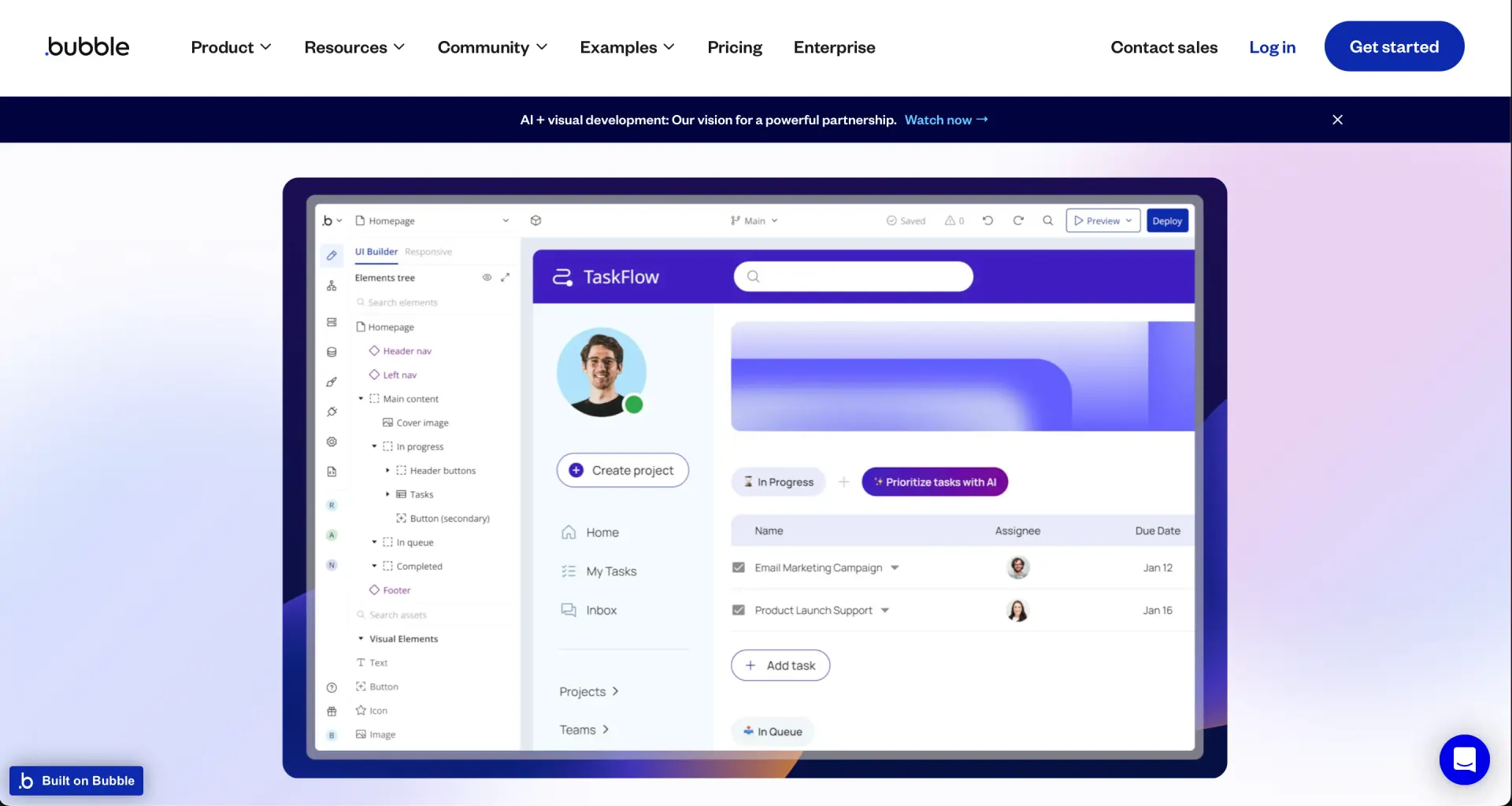Toggle the Email Marketing Campaign checkbox
This screenshot has height=806, width=1512.
coord(739,568)
